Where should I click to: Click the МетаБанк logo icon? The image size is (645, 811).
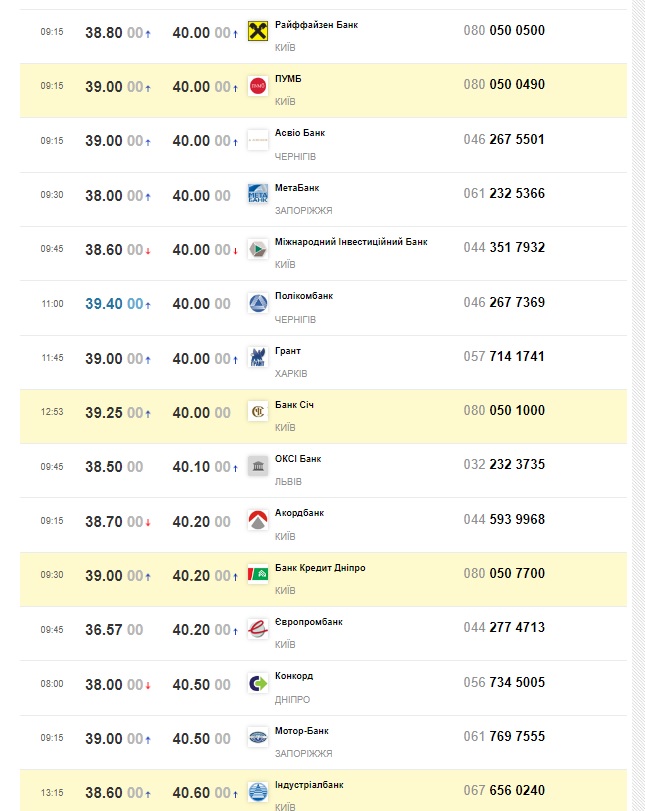pos(258,194)
